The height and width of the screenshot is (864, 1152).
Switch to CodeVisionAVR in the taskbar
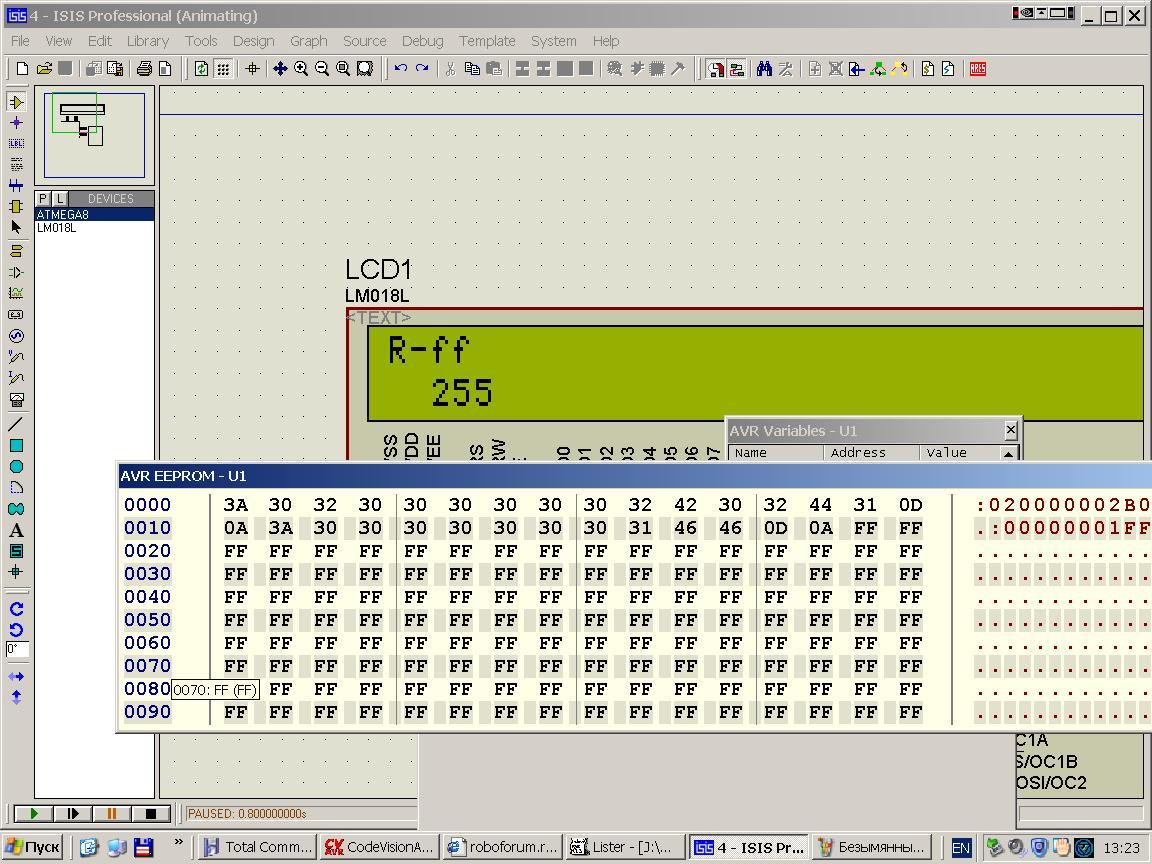pyautogui.click(x=379, y=847)
